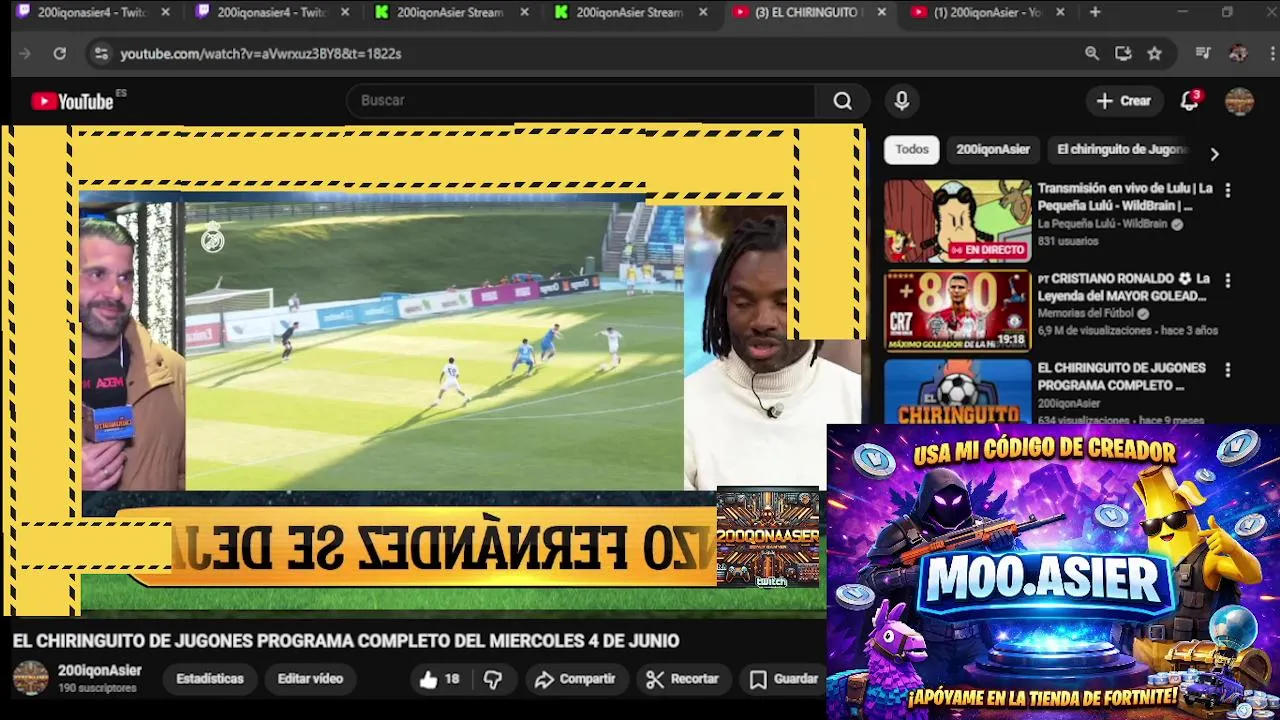Screen dimensions: 1280x720
Task: Reload the current page
Action: (x=59, y=53)
